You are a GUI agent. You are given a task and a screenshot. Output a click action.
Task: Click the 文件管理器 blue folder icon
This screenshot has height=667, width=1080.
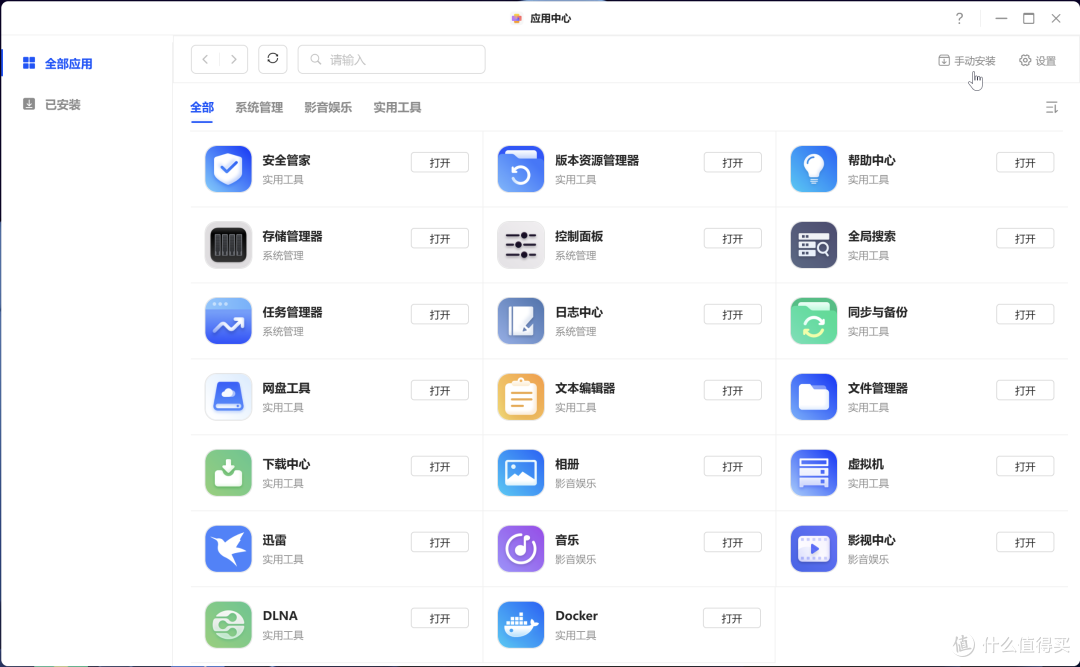tap(813, 397)
